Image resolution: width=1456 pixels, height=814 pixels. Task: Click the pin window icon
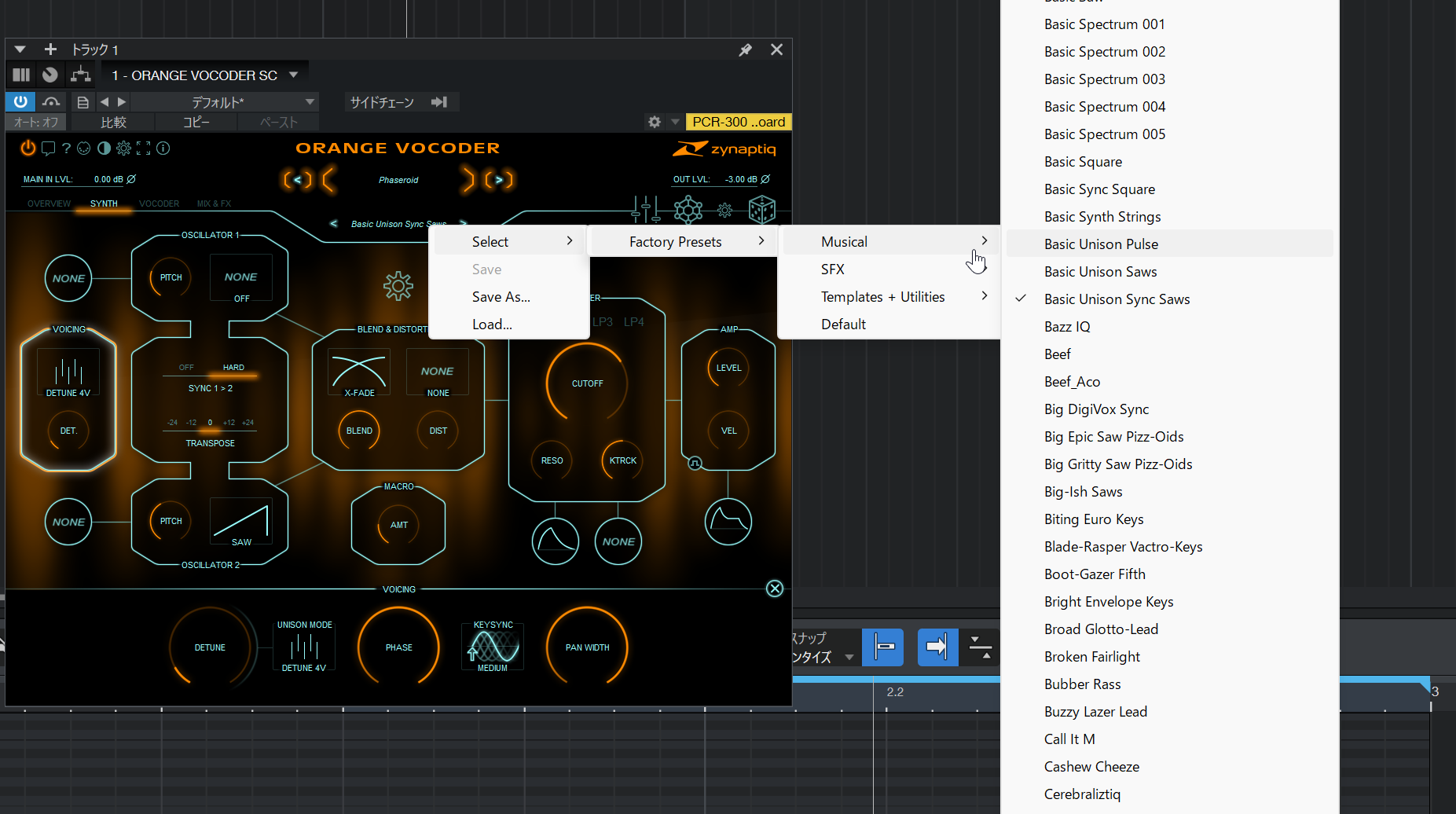745,49
